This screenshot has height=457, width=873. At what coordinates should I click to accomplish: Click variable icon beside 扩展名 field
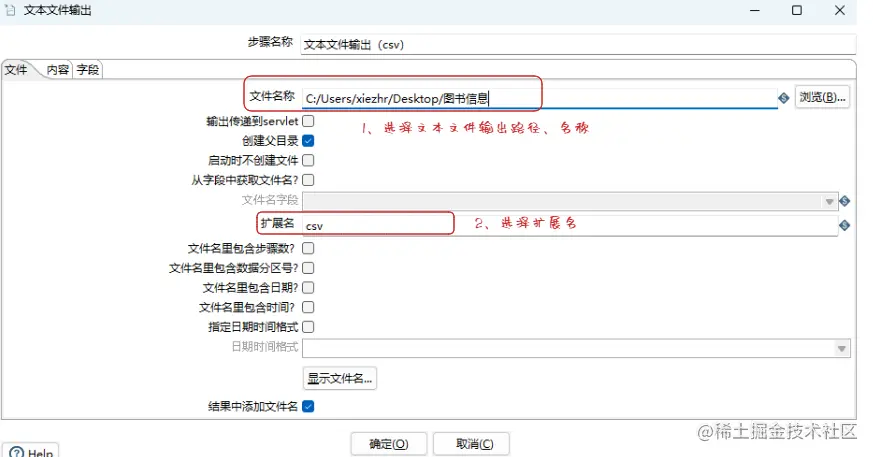point(845,225)
